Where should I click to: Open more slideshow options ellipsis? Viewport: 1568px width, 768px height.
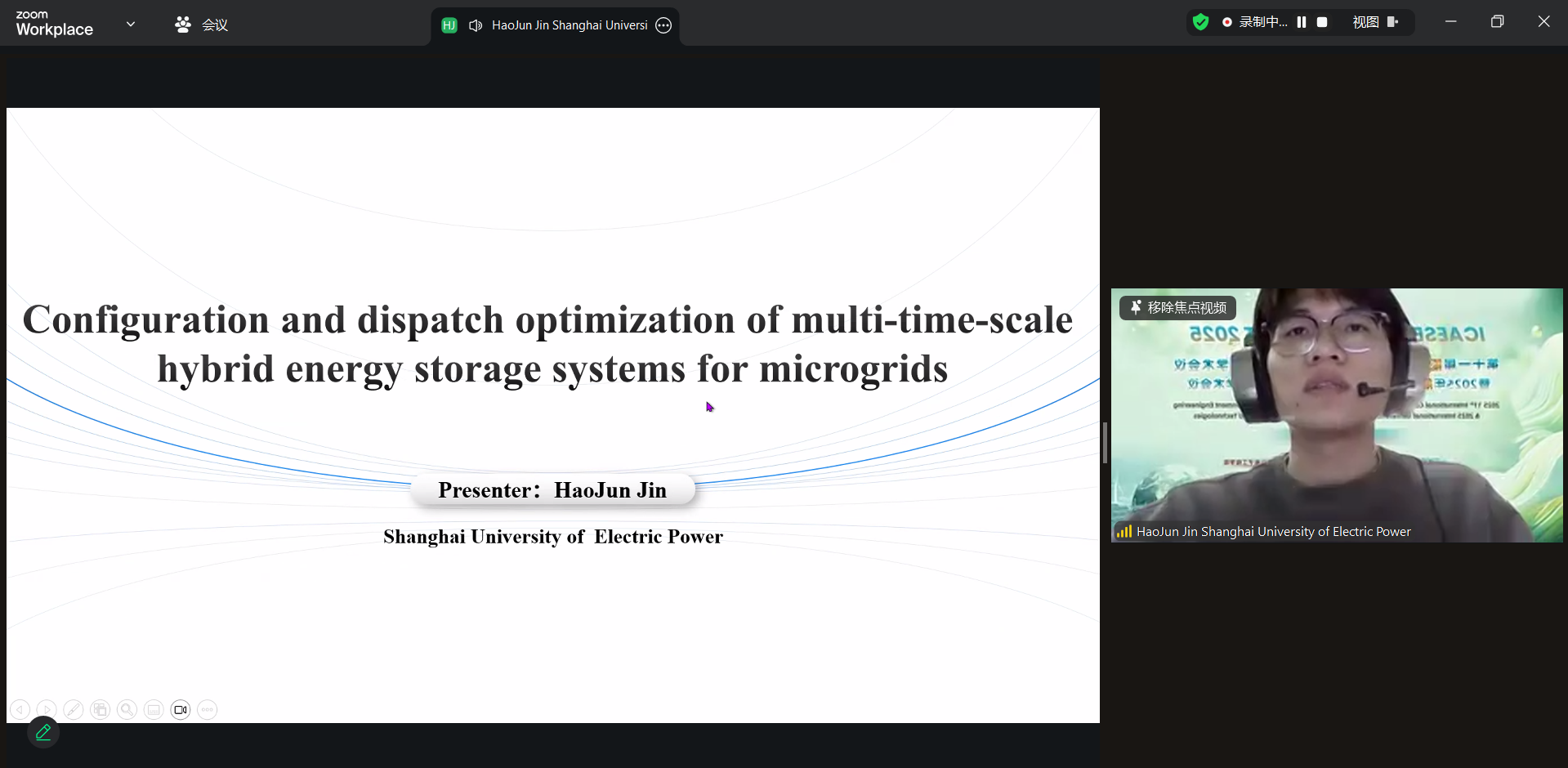(x=208, y=710)
